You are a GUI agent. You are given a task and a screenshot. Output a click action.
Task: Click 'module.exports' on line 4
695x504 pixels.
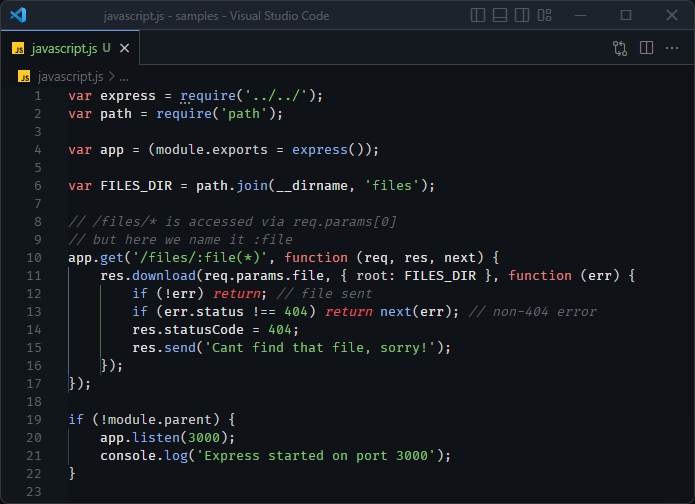click(x=212, y=150)
